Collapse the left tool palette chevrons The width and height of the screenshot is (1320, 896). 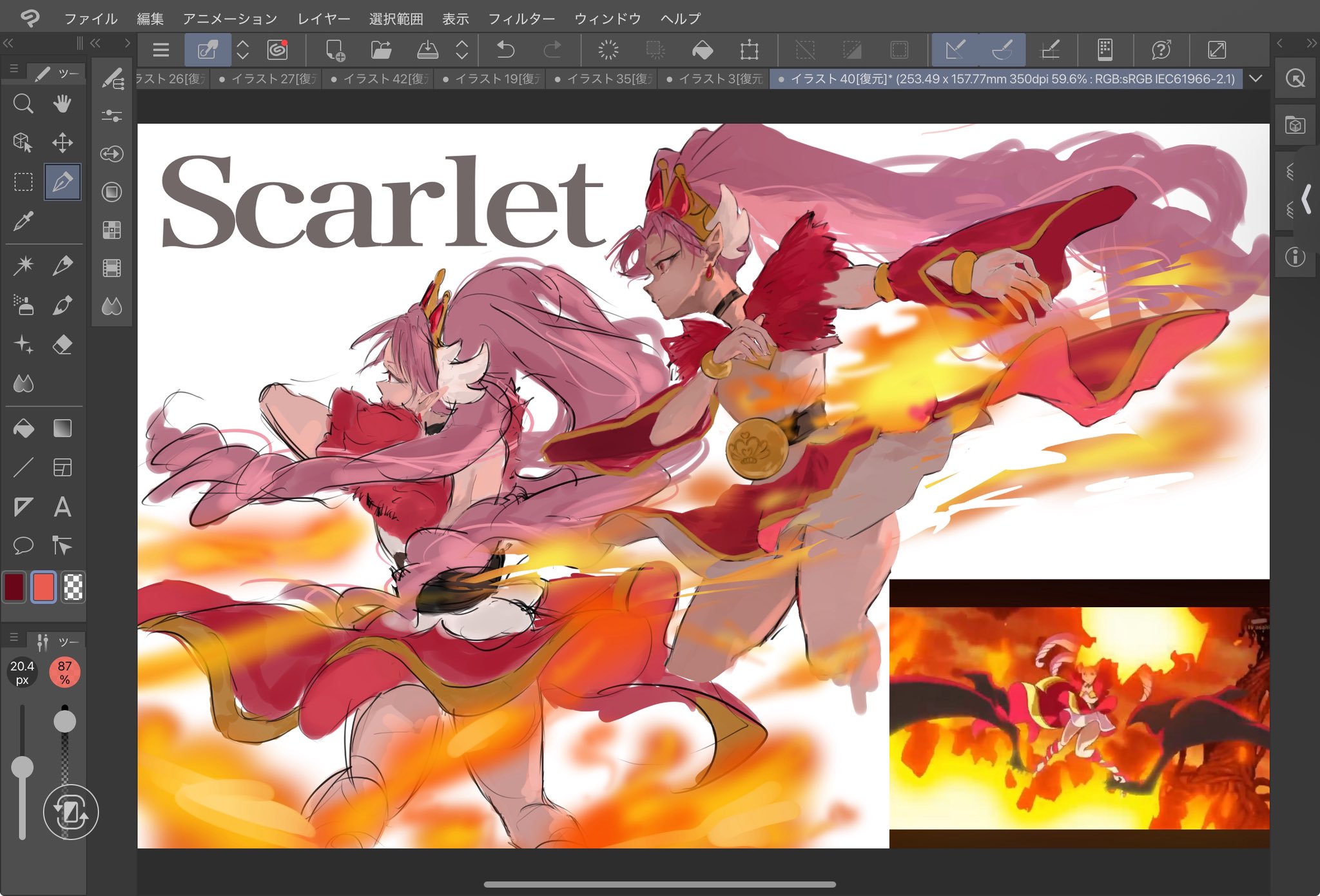coord(8,43)
